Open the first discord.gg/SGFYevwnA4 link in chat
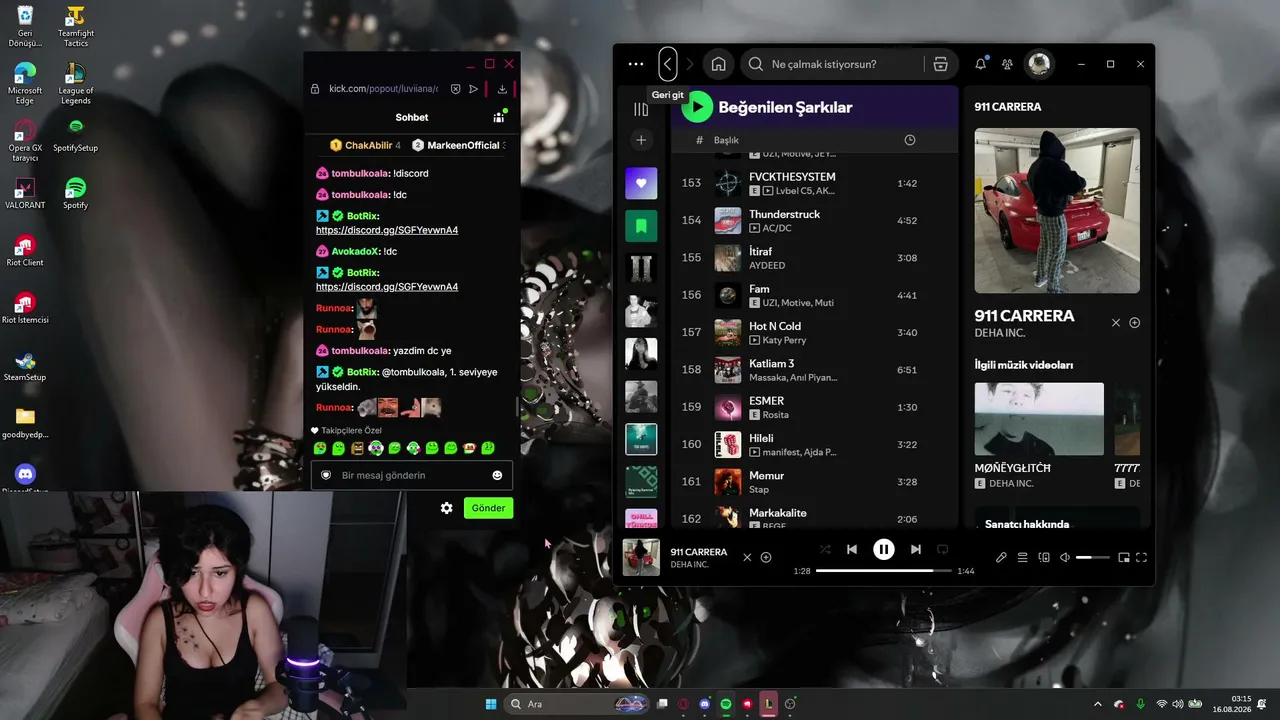1280x720 pixels. coord(387,230)
